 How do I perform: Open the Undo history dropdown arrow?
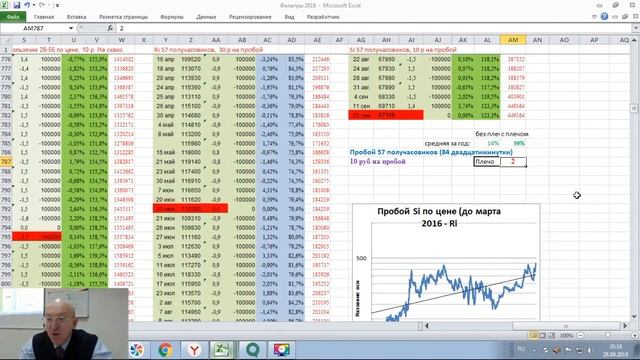coord(33,5)
